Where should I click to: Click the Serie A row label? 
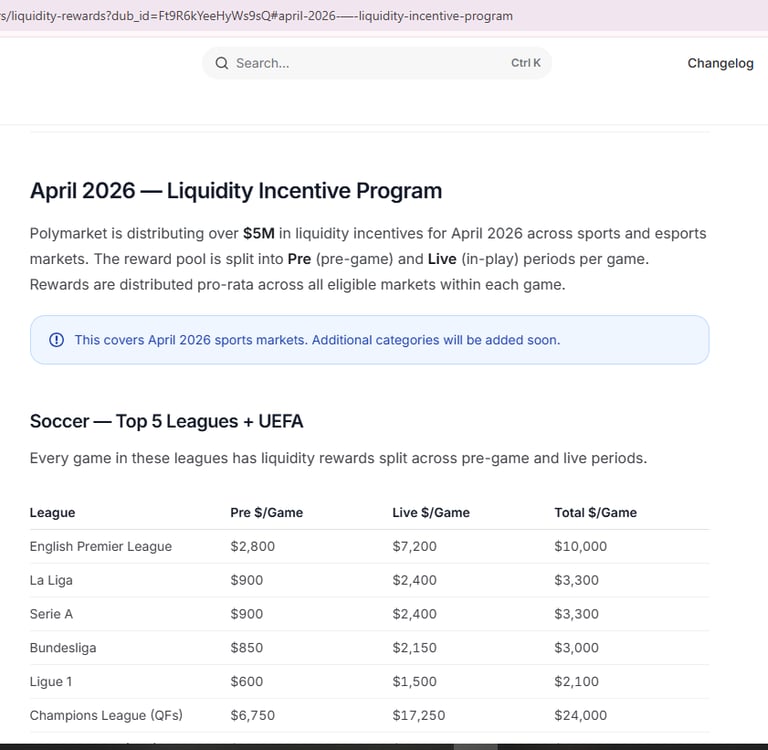51,614
